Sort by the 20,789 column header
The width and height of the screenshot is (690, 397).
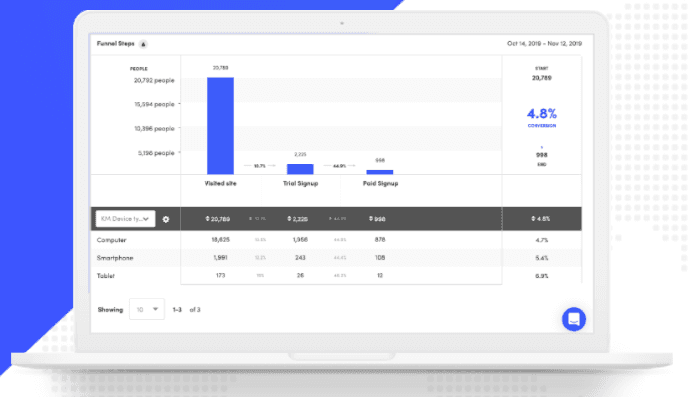[218, 219]
